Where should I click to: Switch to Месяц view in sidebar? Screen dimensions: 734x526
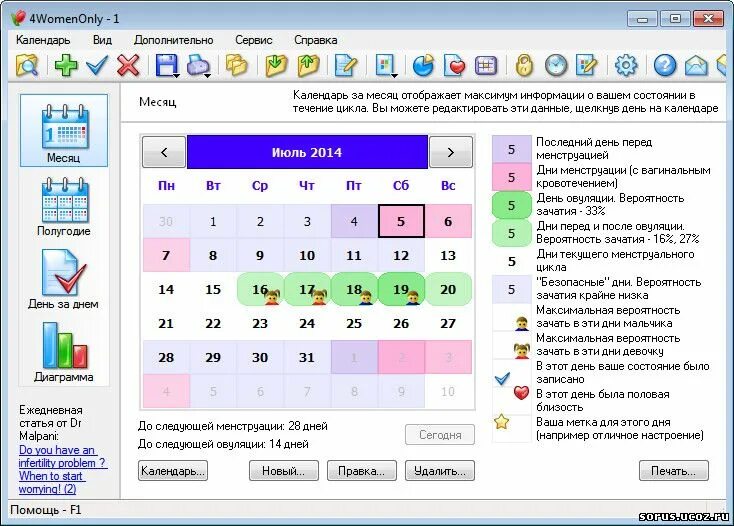click(x=64, y=131)
